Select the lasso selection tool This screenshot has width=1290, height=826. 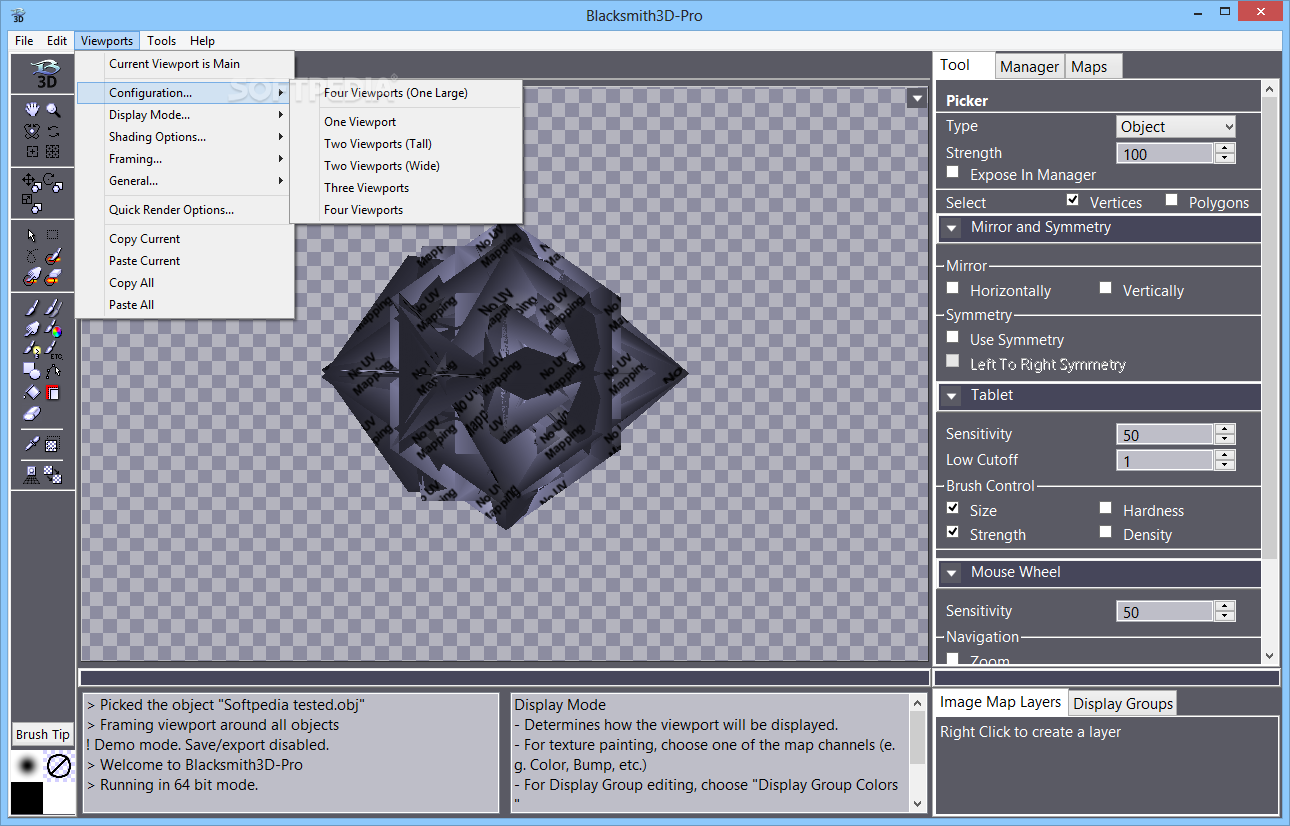(30, 256)
